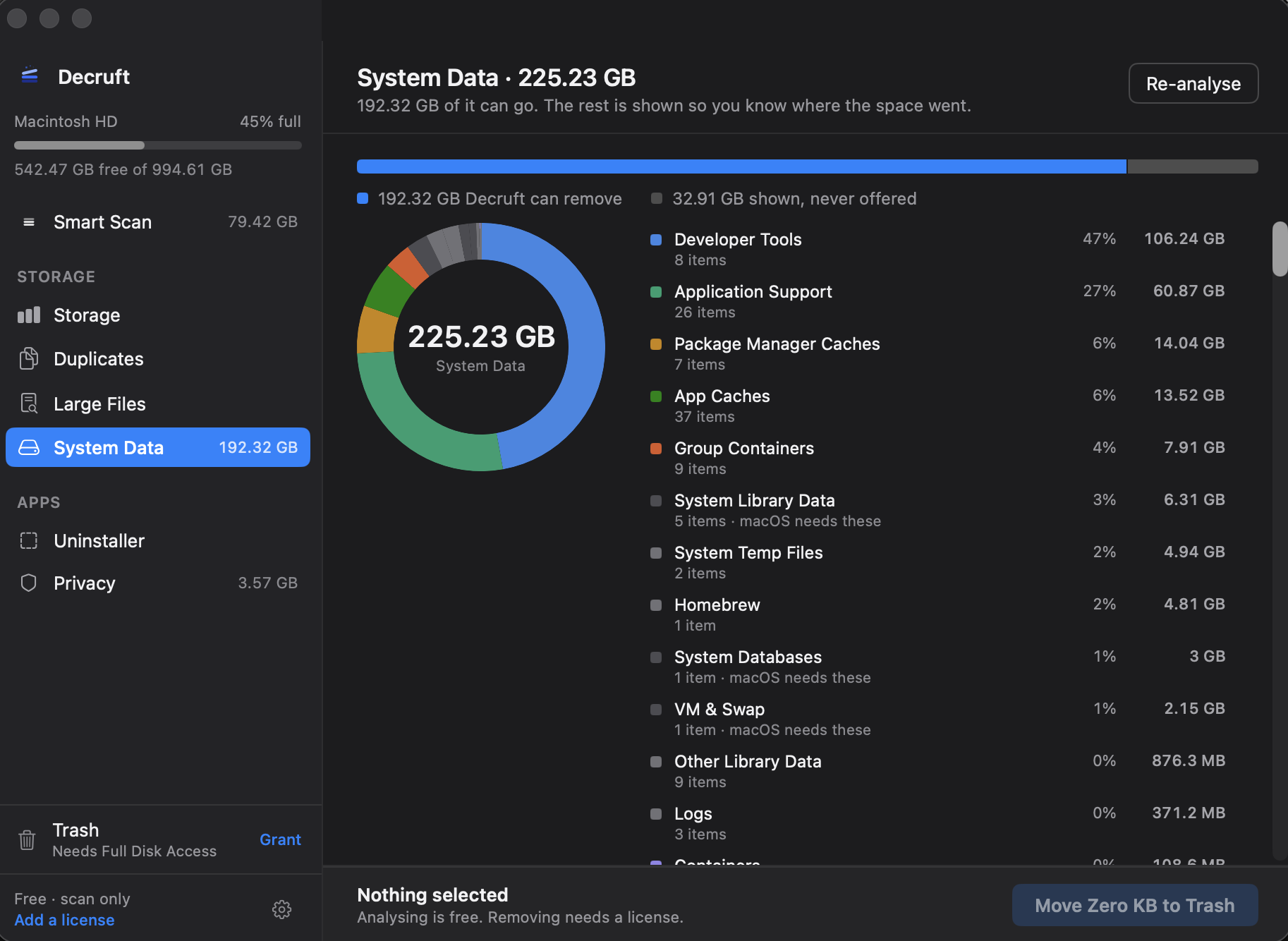
Task: Click the Trash can icon
Action: click(x=28, y=839)
